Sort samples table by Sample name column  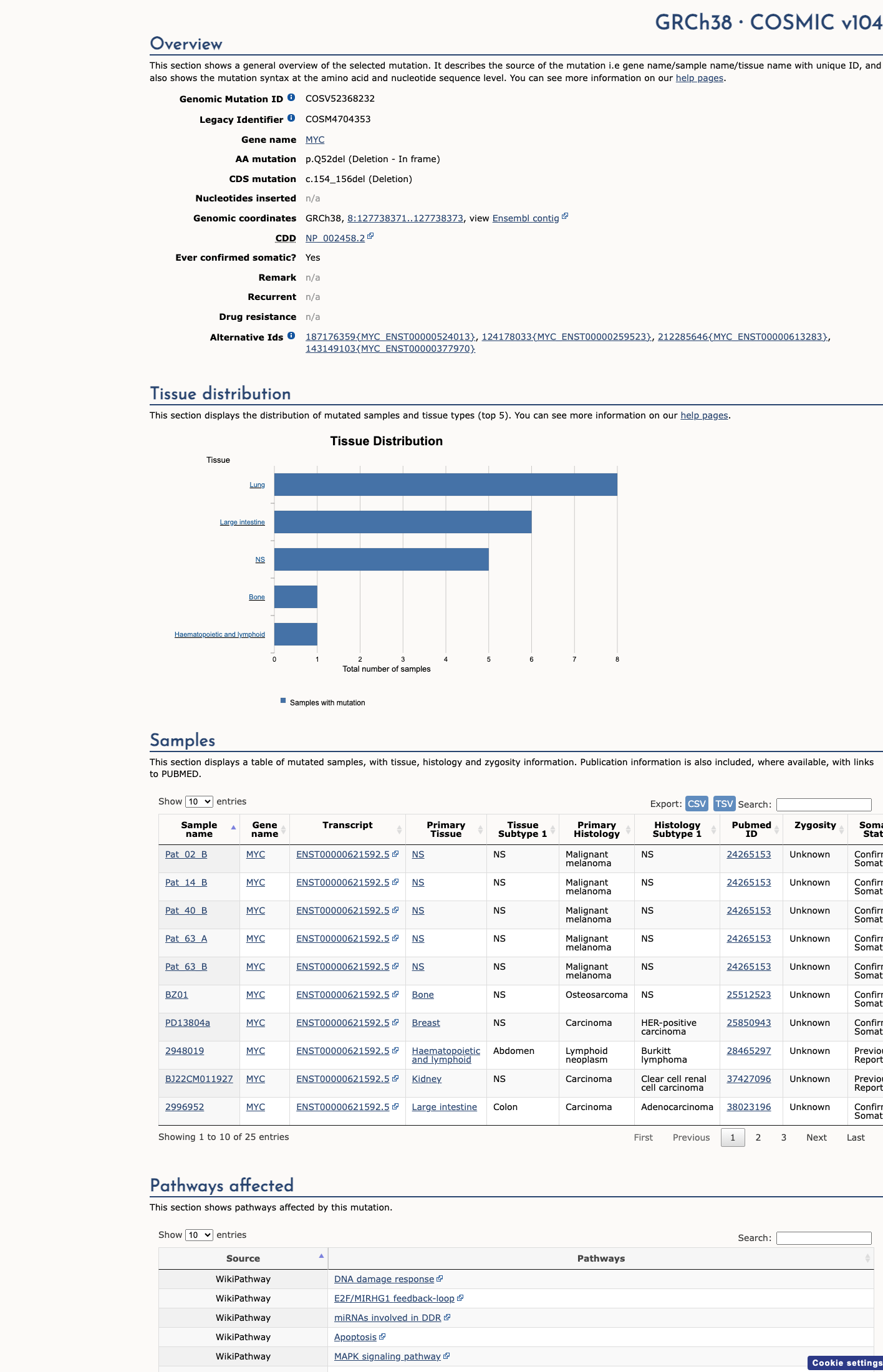[x=199, y=829]
